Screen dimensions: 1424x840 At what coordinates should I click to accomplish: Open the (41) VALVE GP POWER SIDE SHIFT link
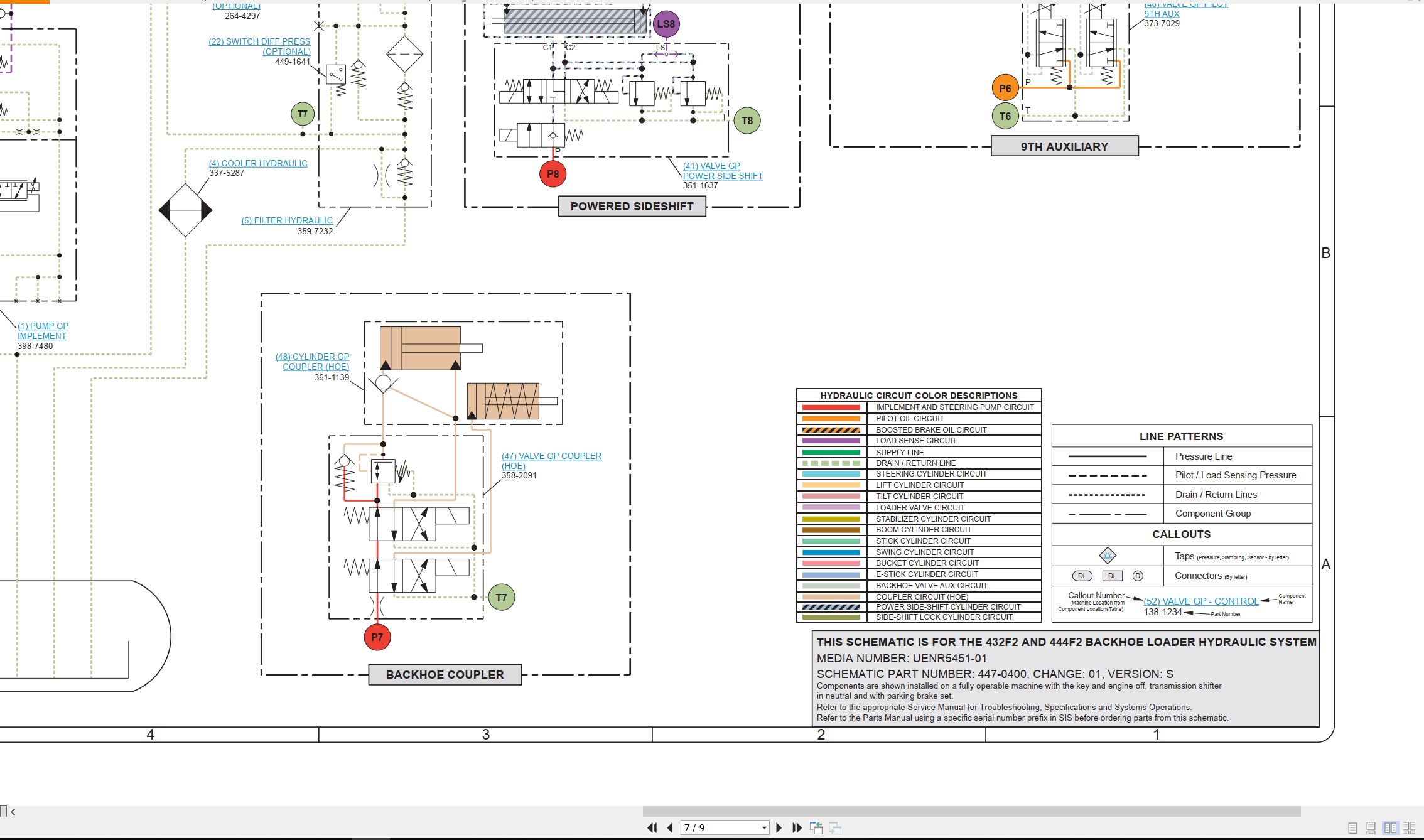click(723, 171)
